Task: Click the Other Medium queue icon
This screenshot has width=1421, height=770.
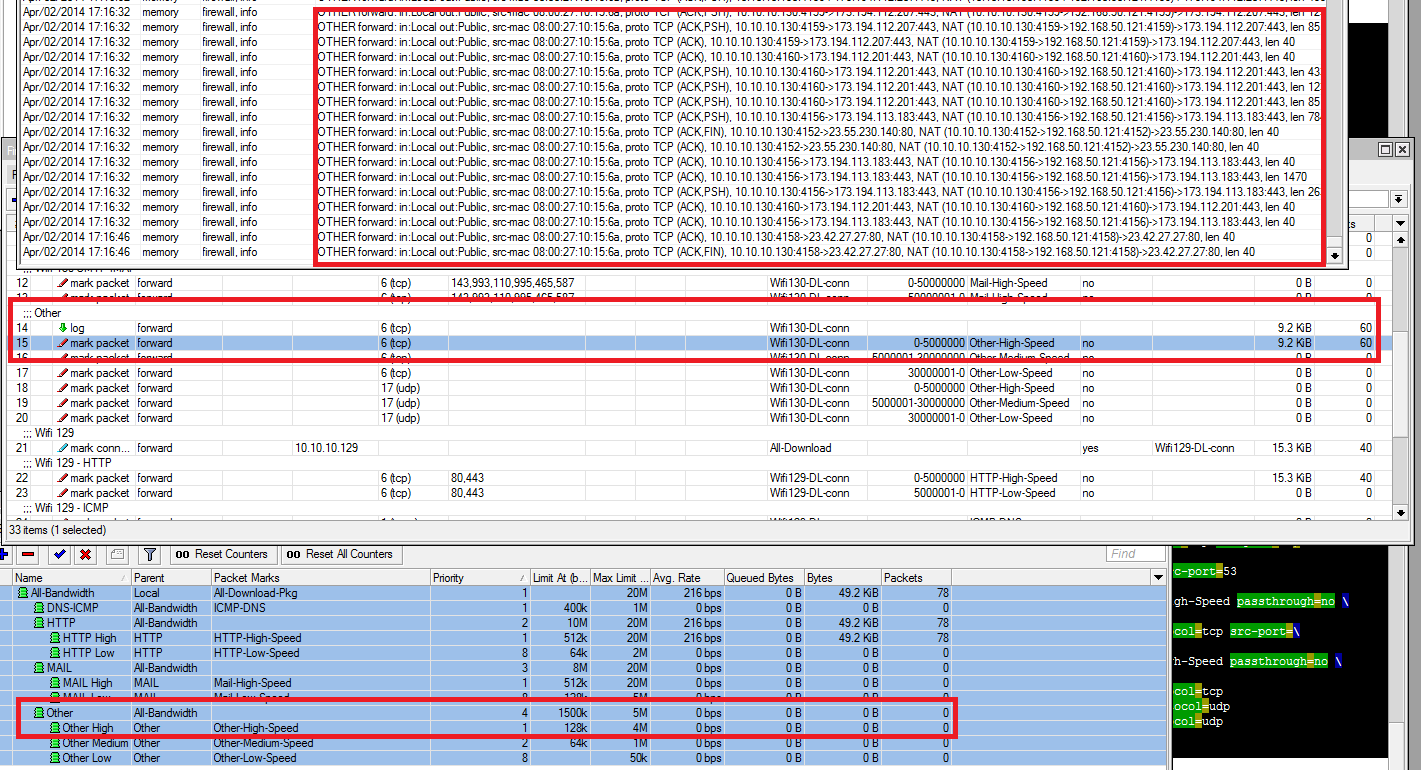Action: (x=55, y=743)
